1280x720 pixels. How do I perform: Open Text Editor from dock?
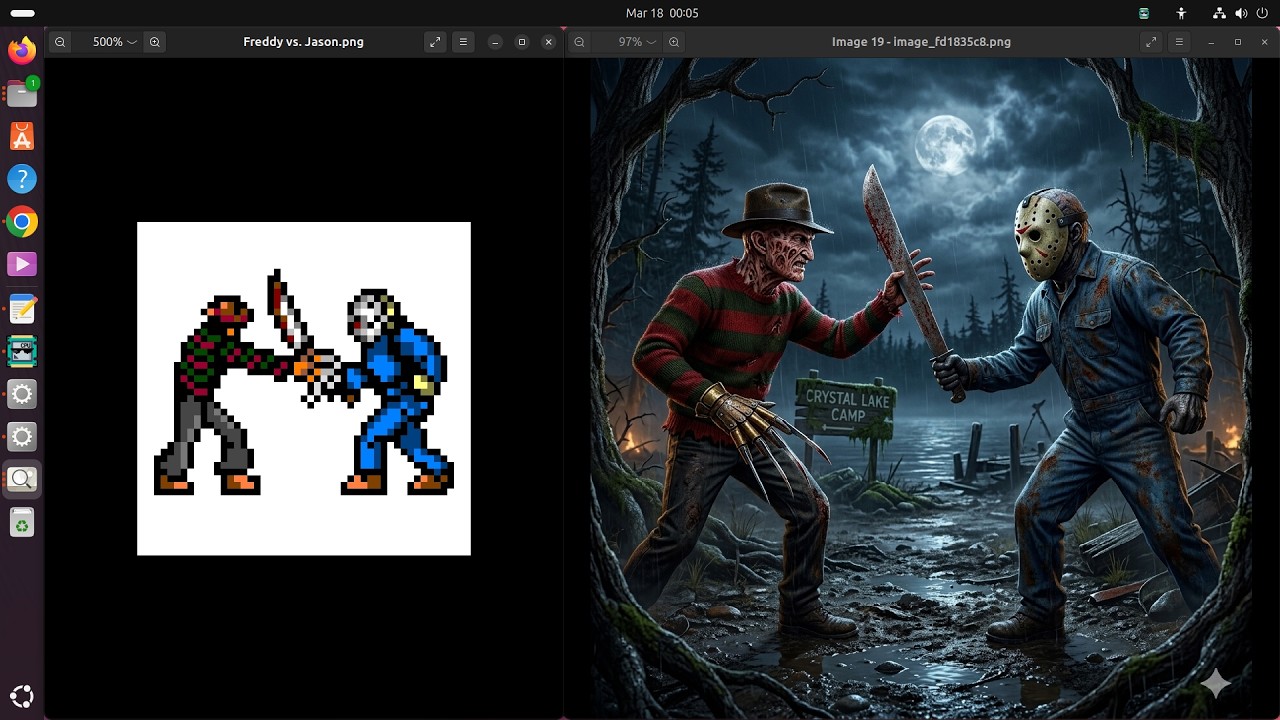[22, 308]
